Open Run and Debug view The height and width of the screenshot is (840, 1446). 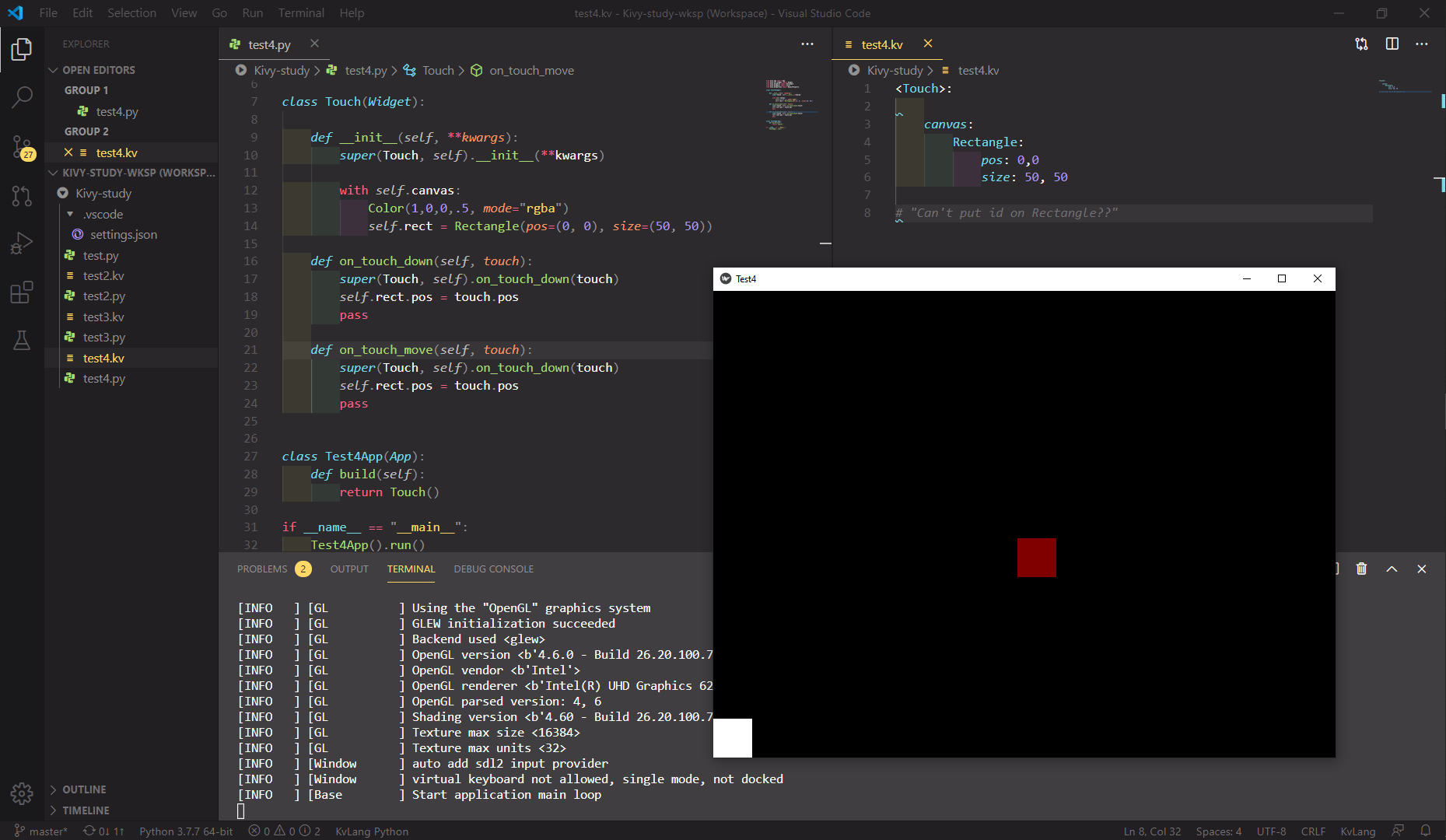[x=22, y=243]
